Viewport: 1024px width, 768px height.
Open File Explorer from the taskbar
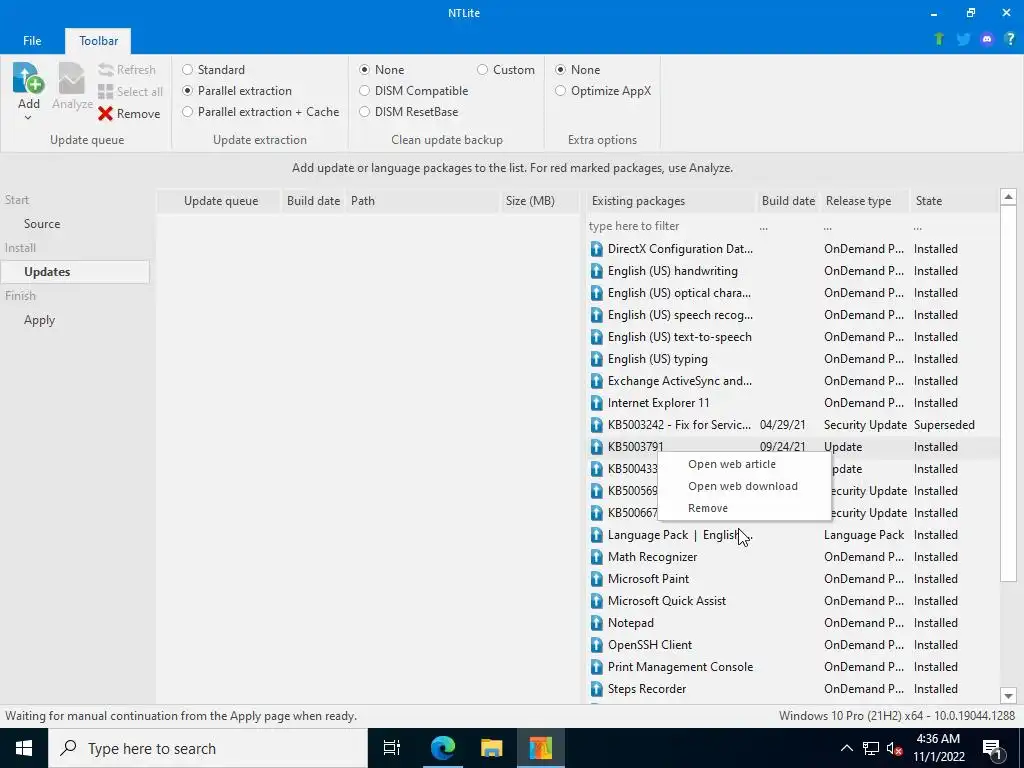491,748
